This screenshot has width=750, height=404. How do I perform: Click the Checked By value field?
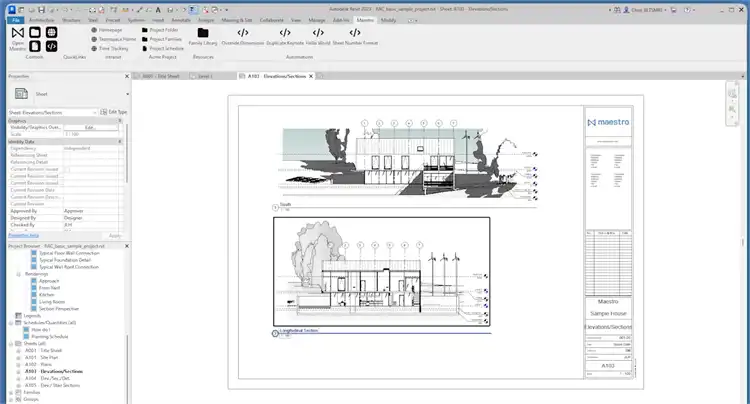(x=92, y=225)
